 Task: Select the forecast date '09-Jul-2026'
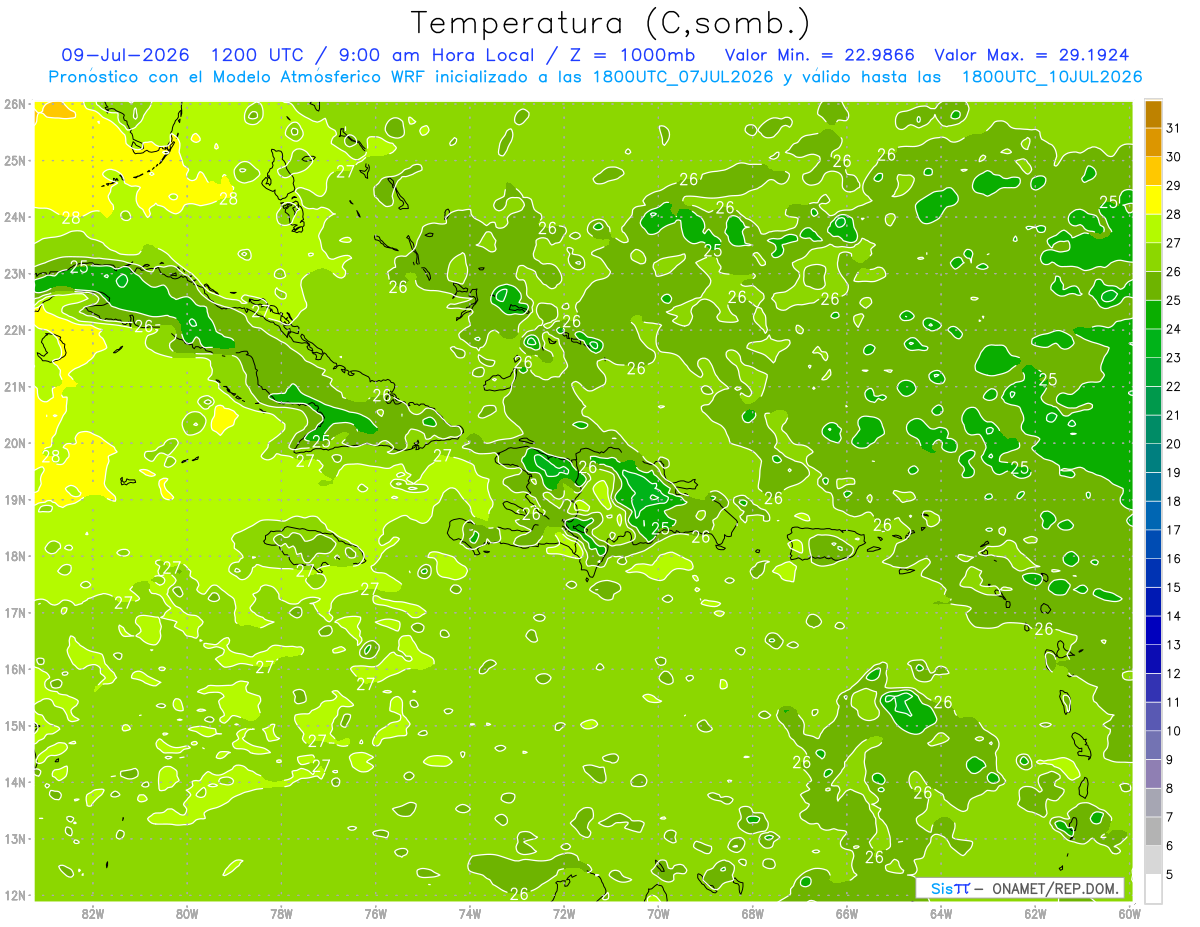pos(125,55)
